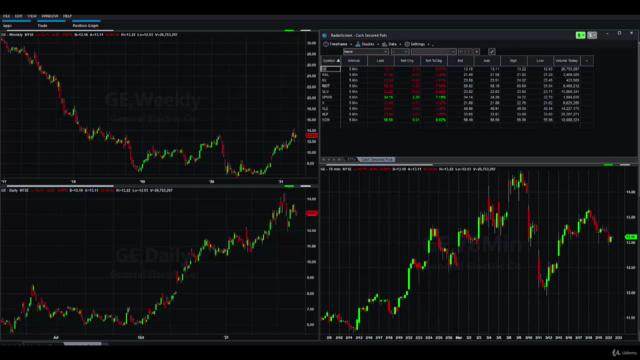Sort by the Interval column header
The image size is (640, 360).
tap(353, 61)
